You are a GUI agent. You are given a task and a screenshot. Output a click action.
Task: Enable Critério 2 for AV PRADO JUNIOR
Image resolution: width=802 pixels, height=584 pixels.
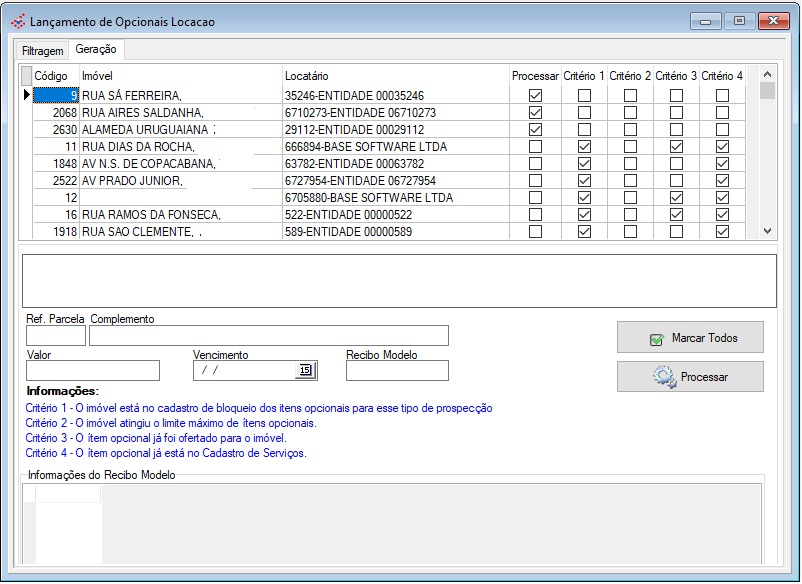coord(630,181)
